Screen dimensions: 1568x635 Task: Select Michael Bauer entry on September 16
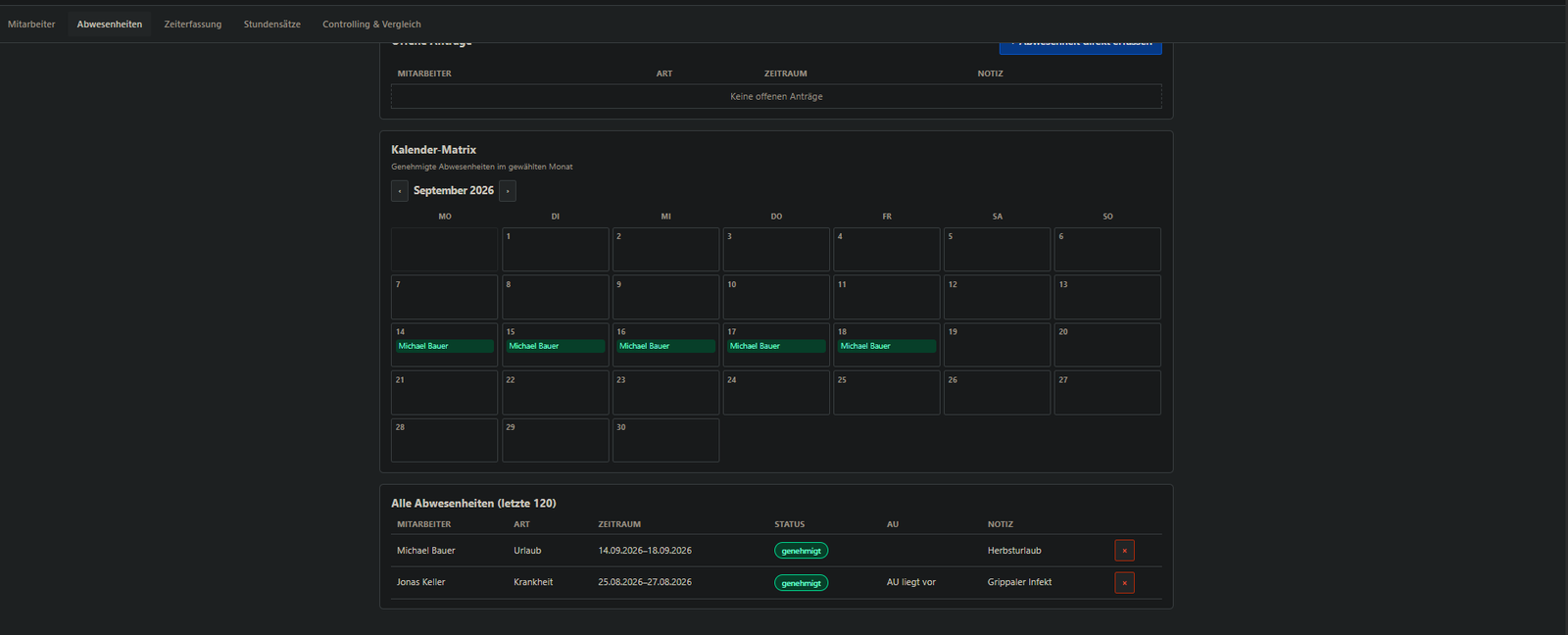(665, 346)
